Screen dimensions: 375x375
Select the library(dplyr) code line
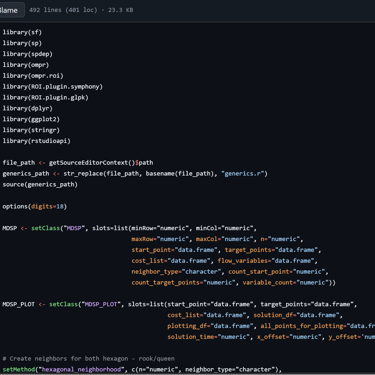pos(27,108)
